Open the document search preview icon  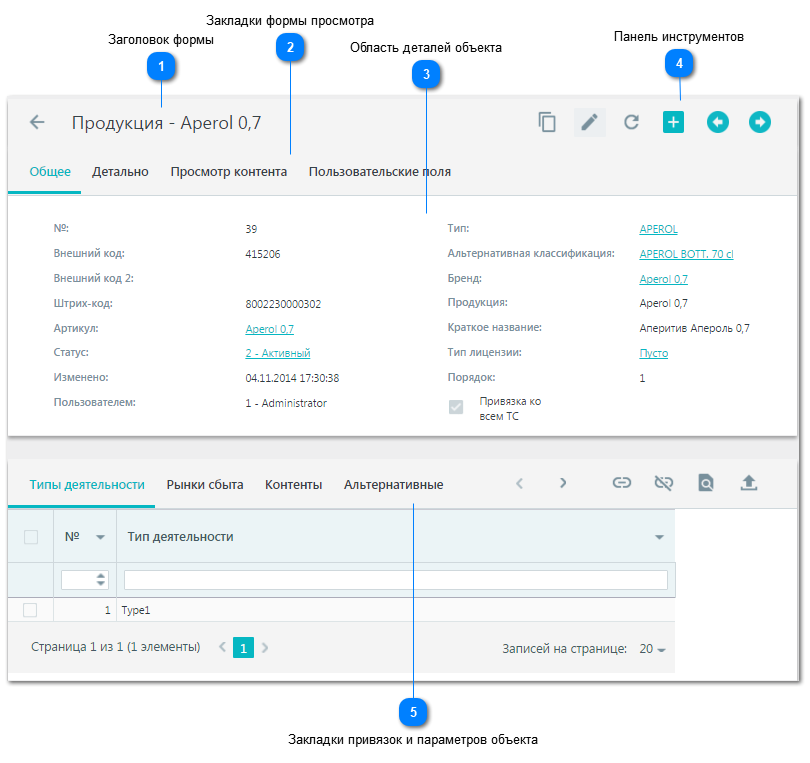coord(706,483)
